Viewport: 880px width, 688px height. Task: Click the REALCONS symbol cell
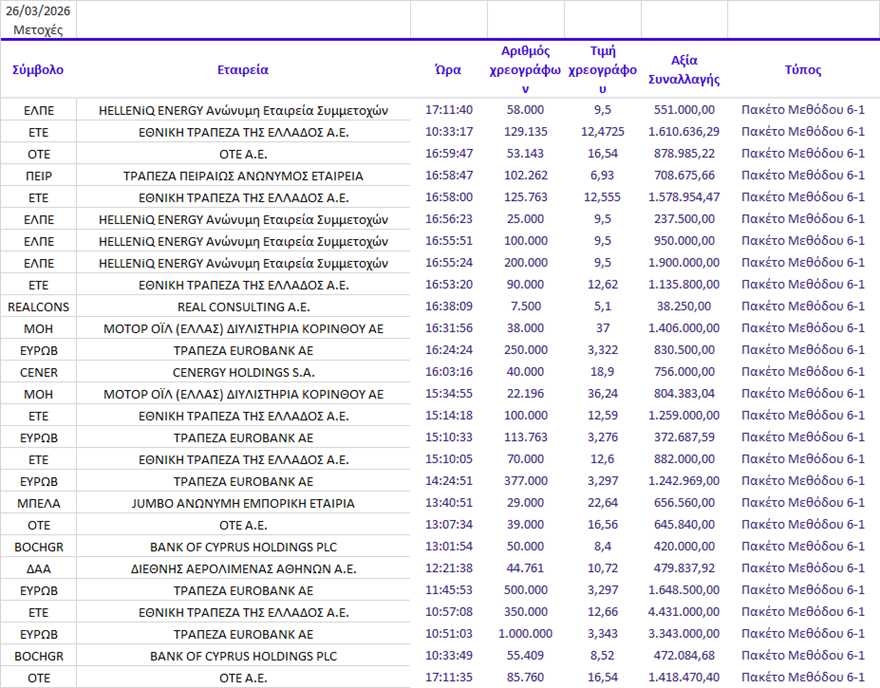pos(38,307)
